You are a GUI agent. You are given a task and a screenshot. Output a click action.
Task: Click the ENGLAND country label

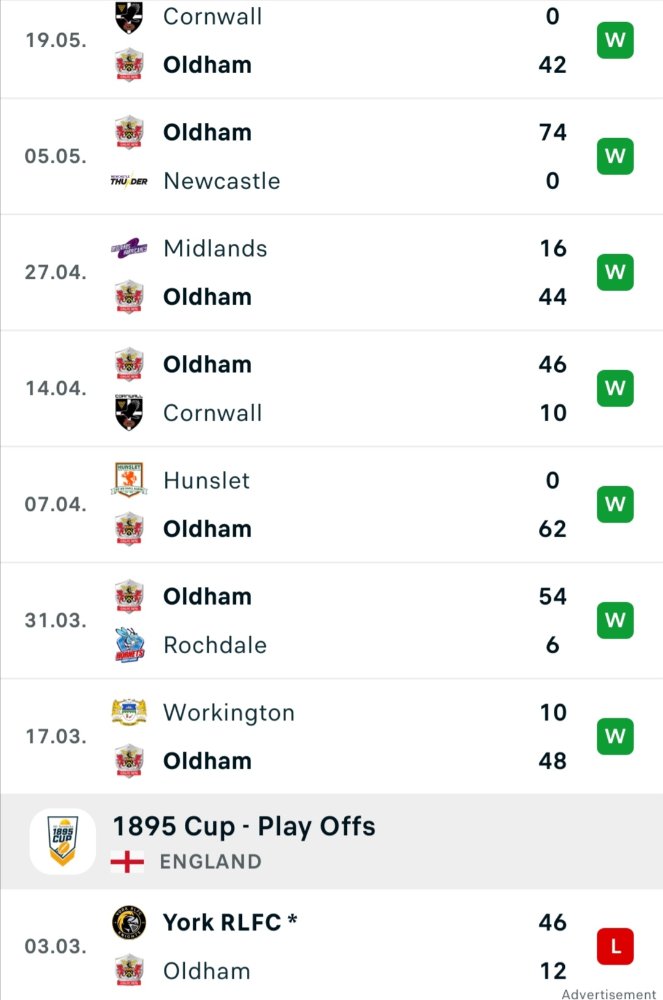[x=210, y=862]
